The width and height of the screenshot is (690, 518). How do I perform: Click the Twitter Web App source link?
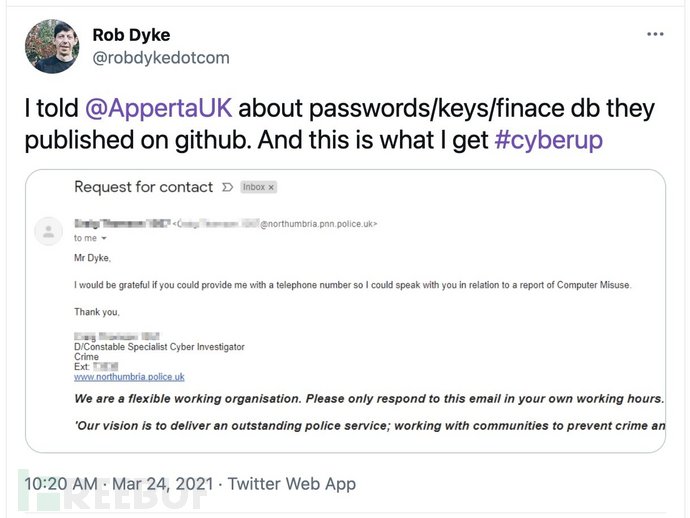(x=292, y=484)
